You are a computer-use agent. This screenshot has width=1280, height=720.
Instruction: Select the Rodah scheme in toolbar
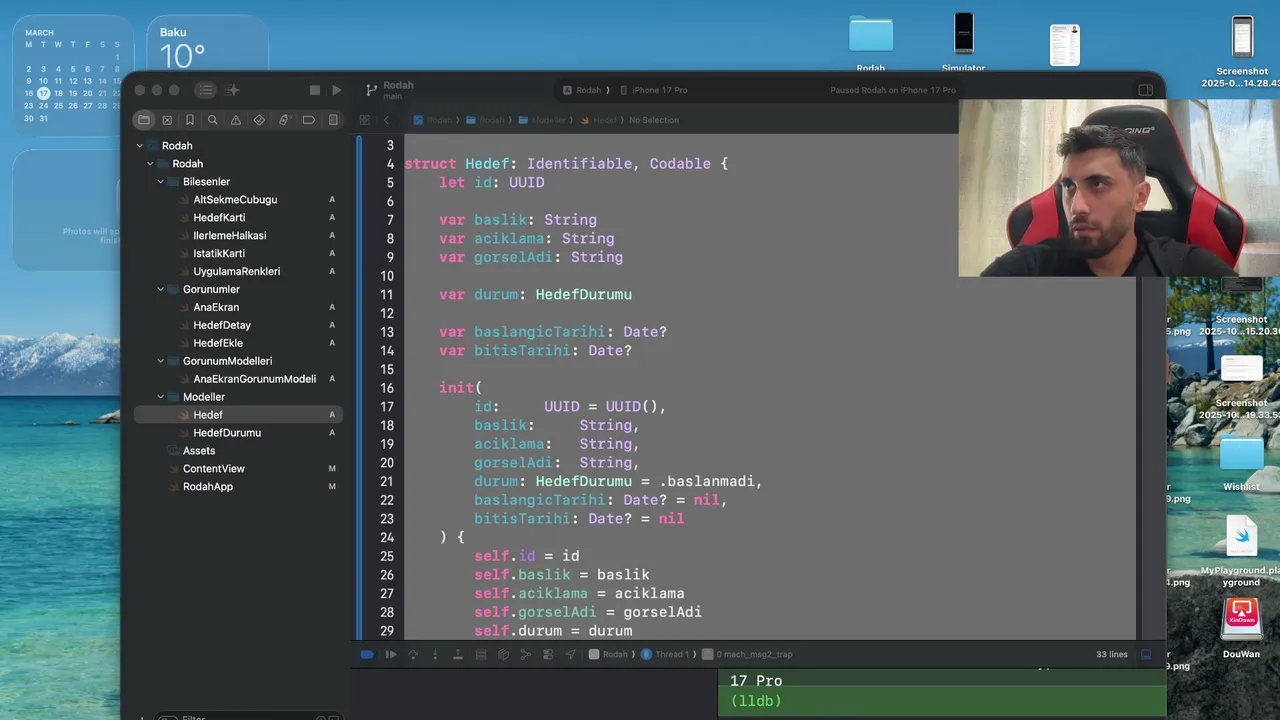(x=582, y=90)
